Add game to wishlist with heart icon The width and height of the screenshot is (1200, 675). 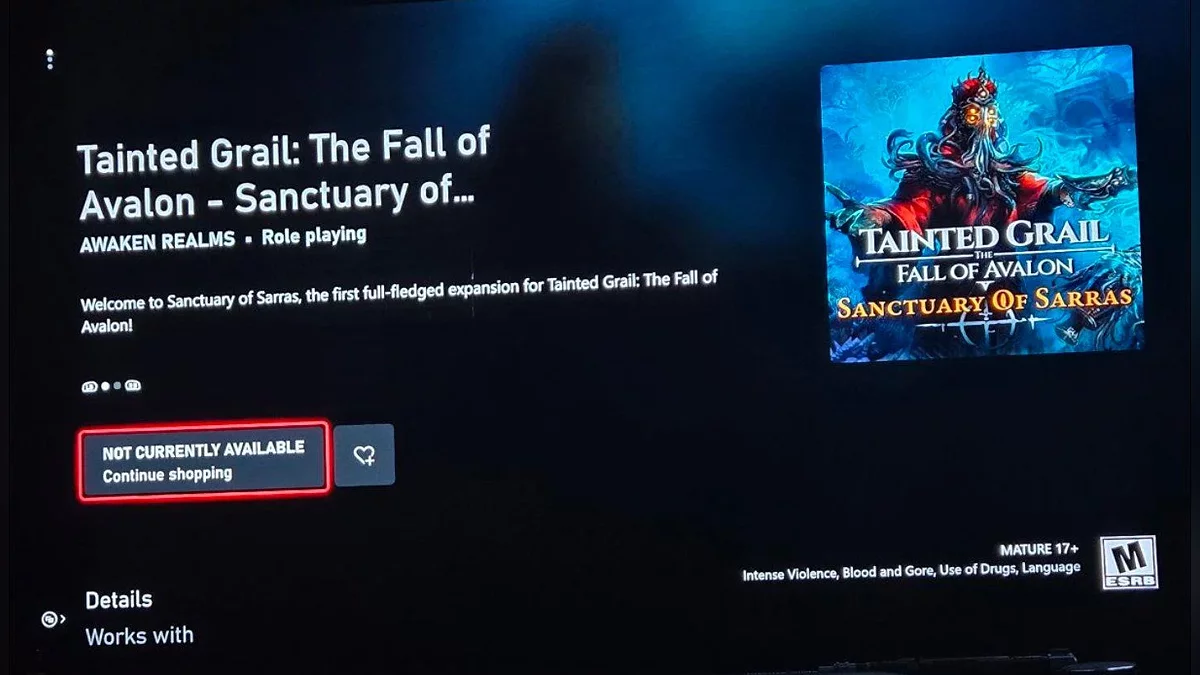pyautogui.click(x=364, y=455)
